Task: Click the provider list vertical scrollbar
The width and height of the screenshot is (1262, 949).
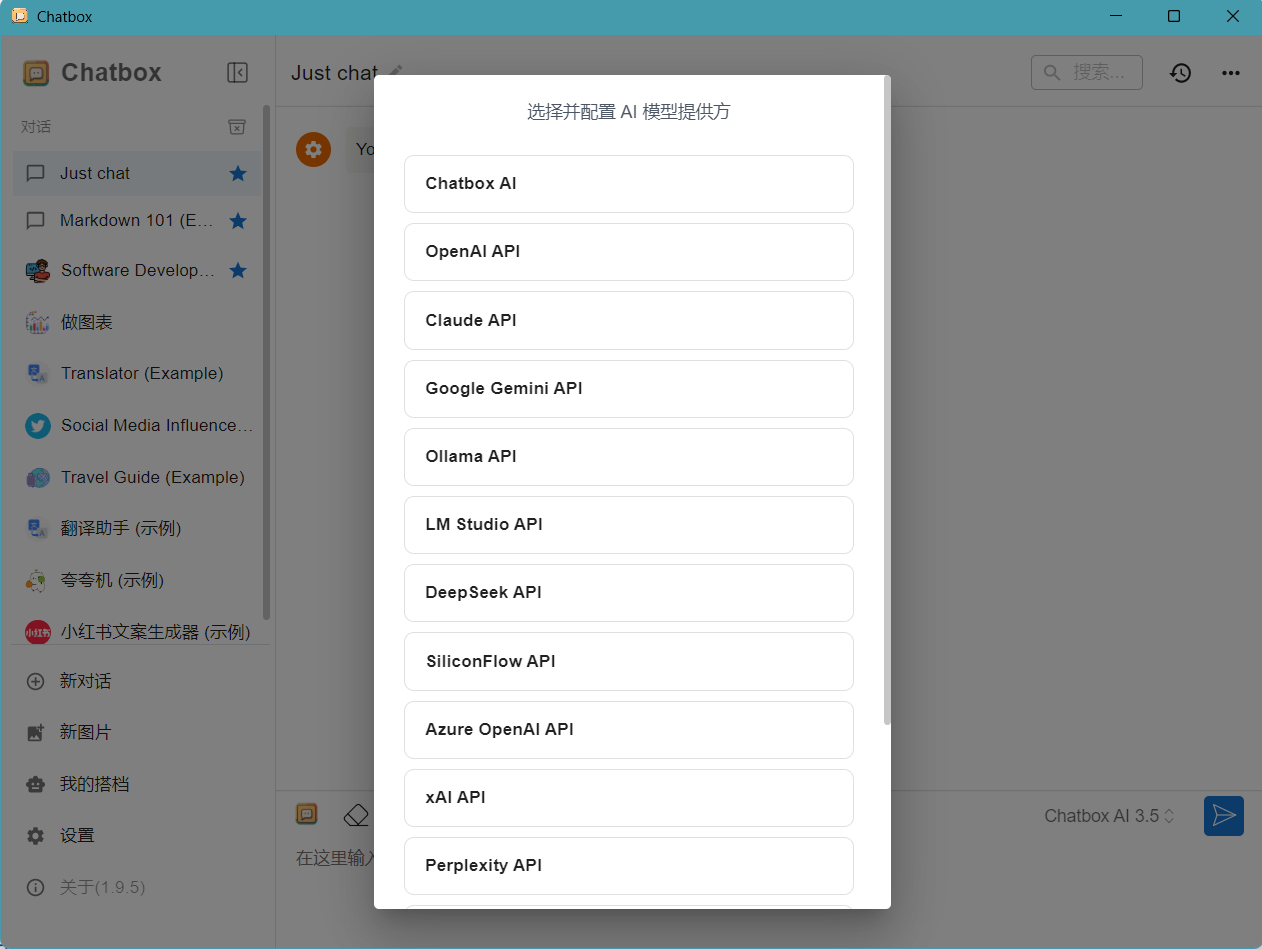Action: point(887,400)
